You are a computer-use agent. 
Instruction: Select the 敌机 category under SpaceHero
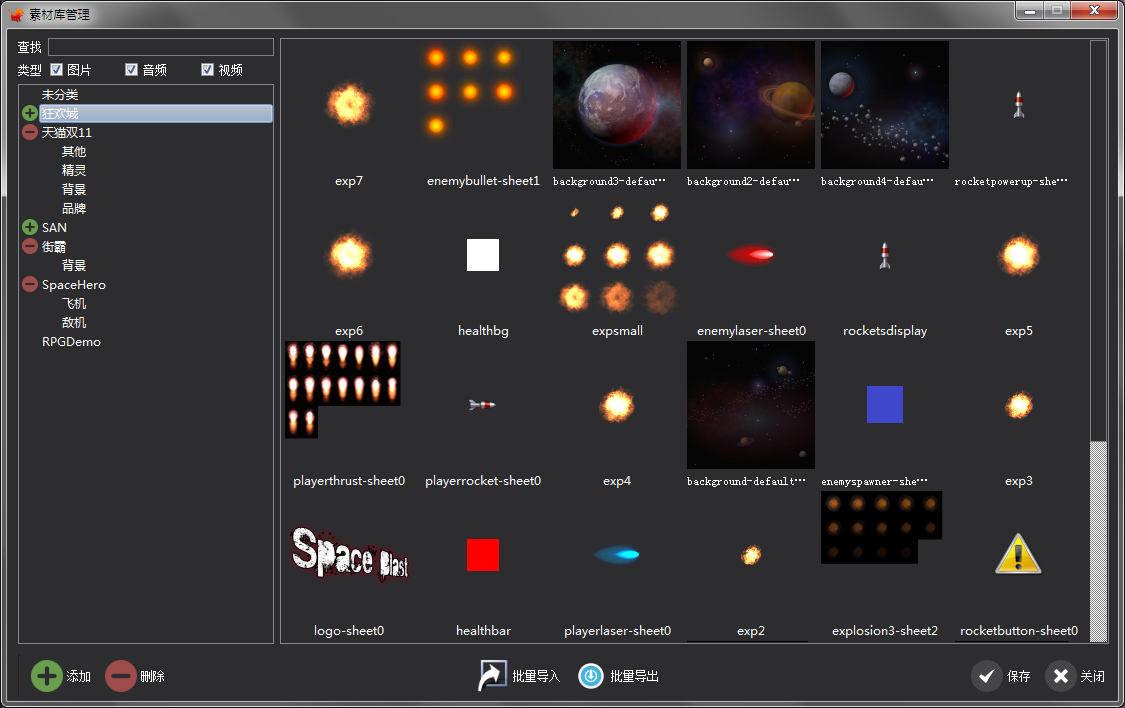click(75, 322)
